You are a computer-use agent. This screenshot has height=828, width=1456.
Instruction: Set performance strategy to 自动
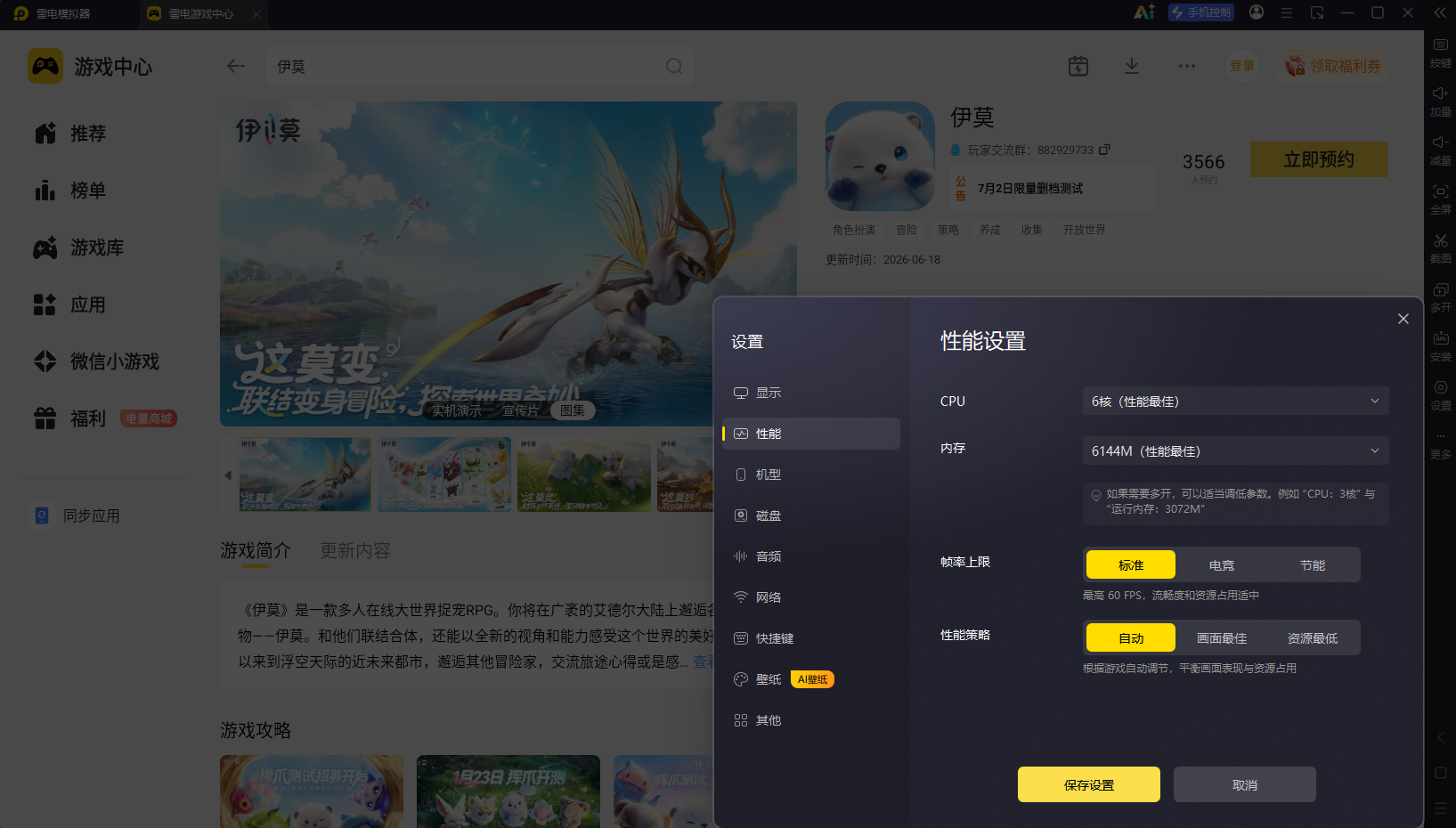[x=1131, y=638]
